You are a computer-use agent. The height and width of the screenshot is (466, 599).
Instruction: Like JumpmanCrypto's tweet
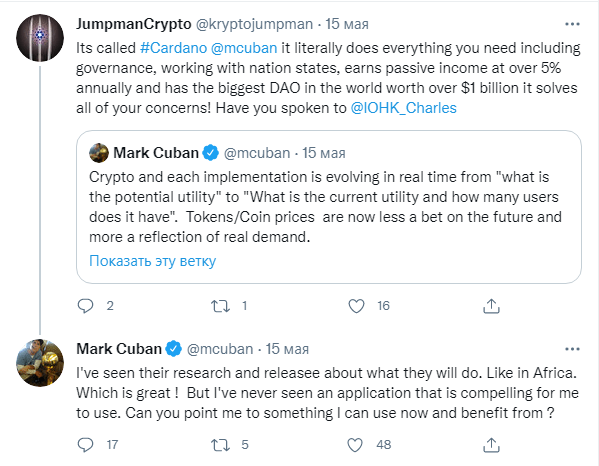point(356,306)
